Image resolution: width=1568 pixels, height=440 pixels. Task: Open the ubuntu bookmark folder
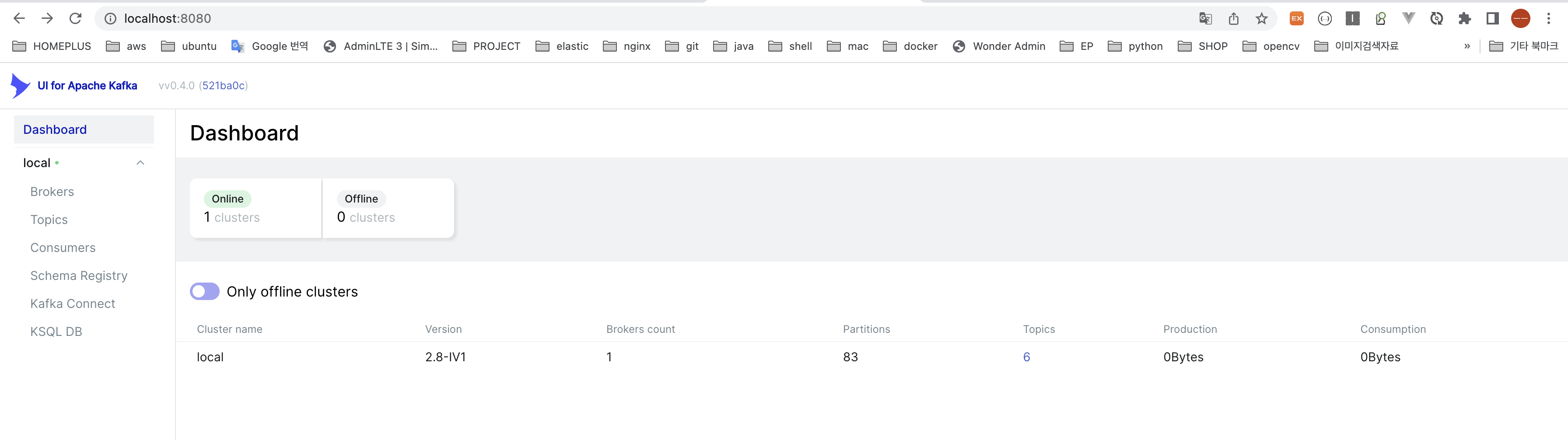(189, 46)
